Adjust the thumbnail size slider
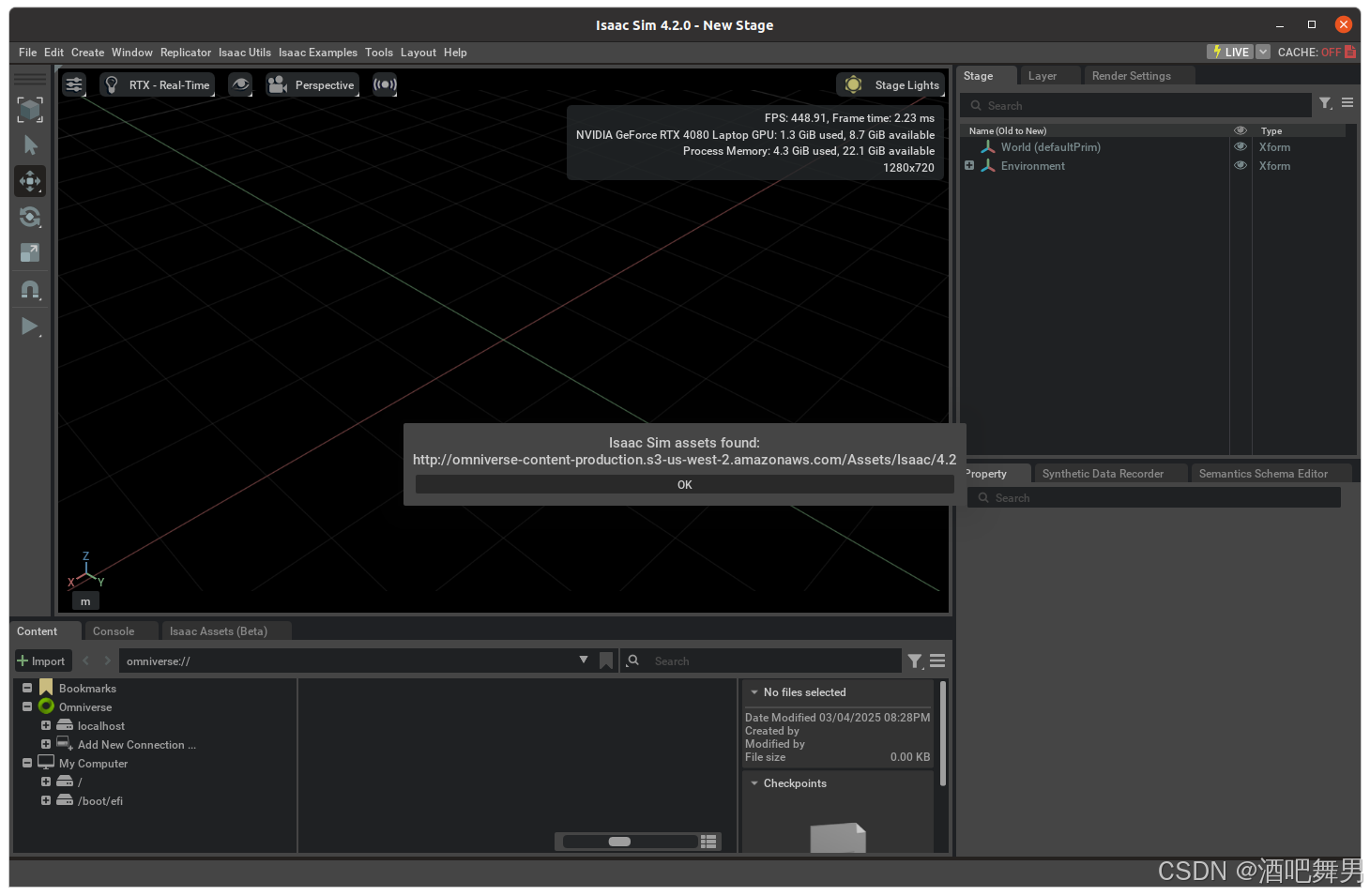This screenshot has height=896, width=1370. click(620, 842)
